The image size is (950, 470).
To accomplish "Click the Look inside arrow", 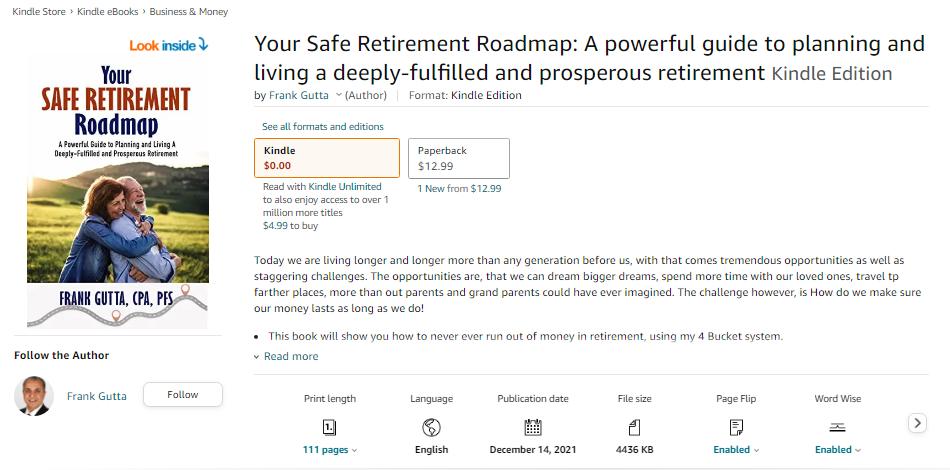I will [x=203, y=44].
